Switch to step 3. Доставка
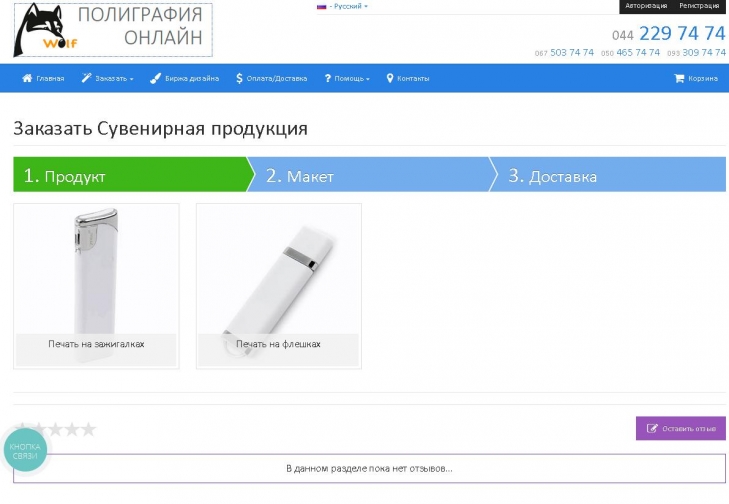The height and width of the screenshot is (504, 729). (x=607, y=174)
